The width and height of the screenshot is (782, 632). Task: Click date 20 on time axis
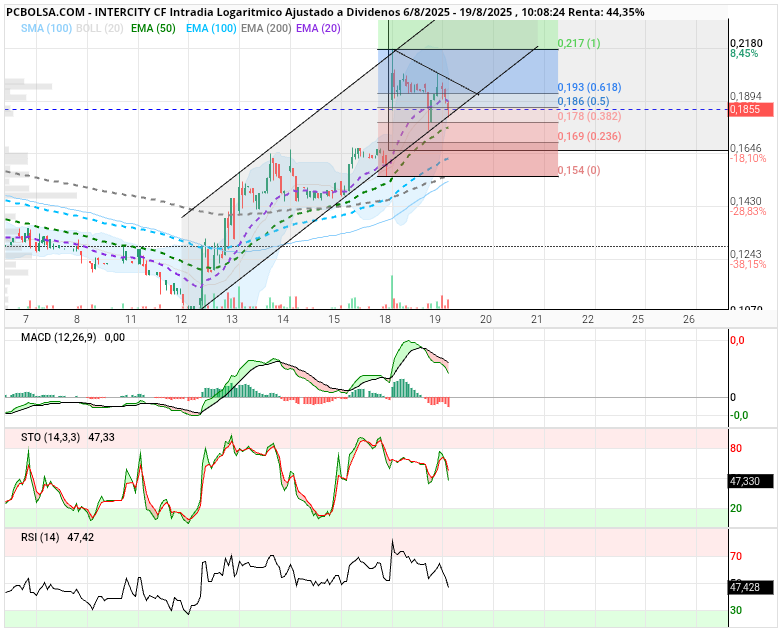[x=486, y=319]
